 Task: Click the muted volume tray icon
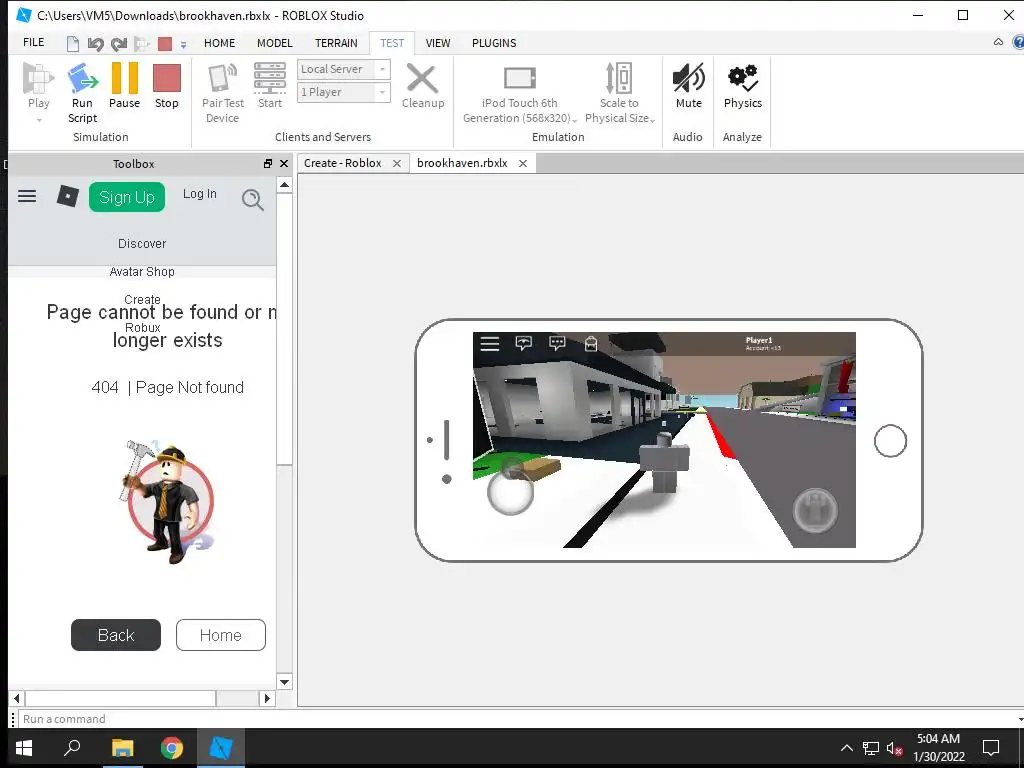click(x=894, y=748)
